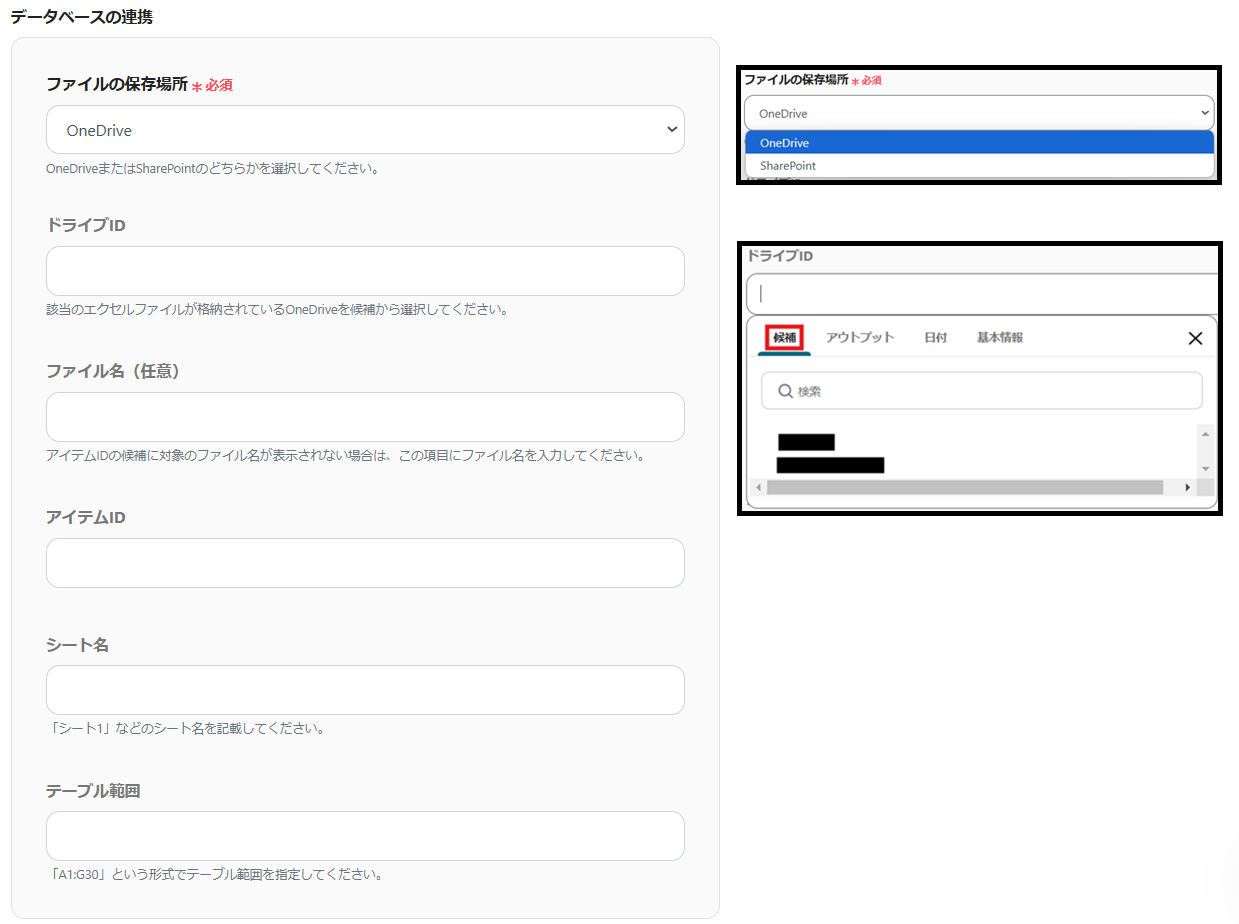
Task: Click the テーブル範囲 input field
Action: point(365,835)
